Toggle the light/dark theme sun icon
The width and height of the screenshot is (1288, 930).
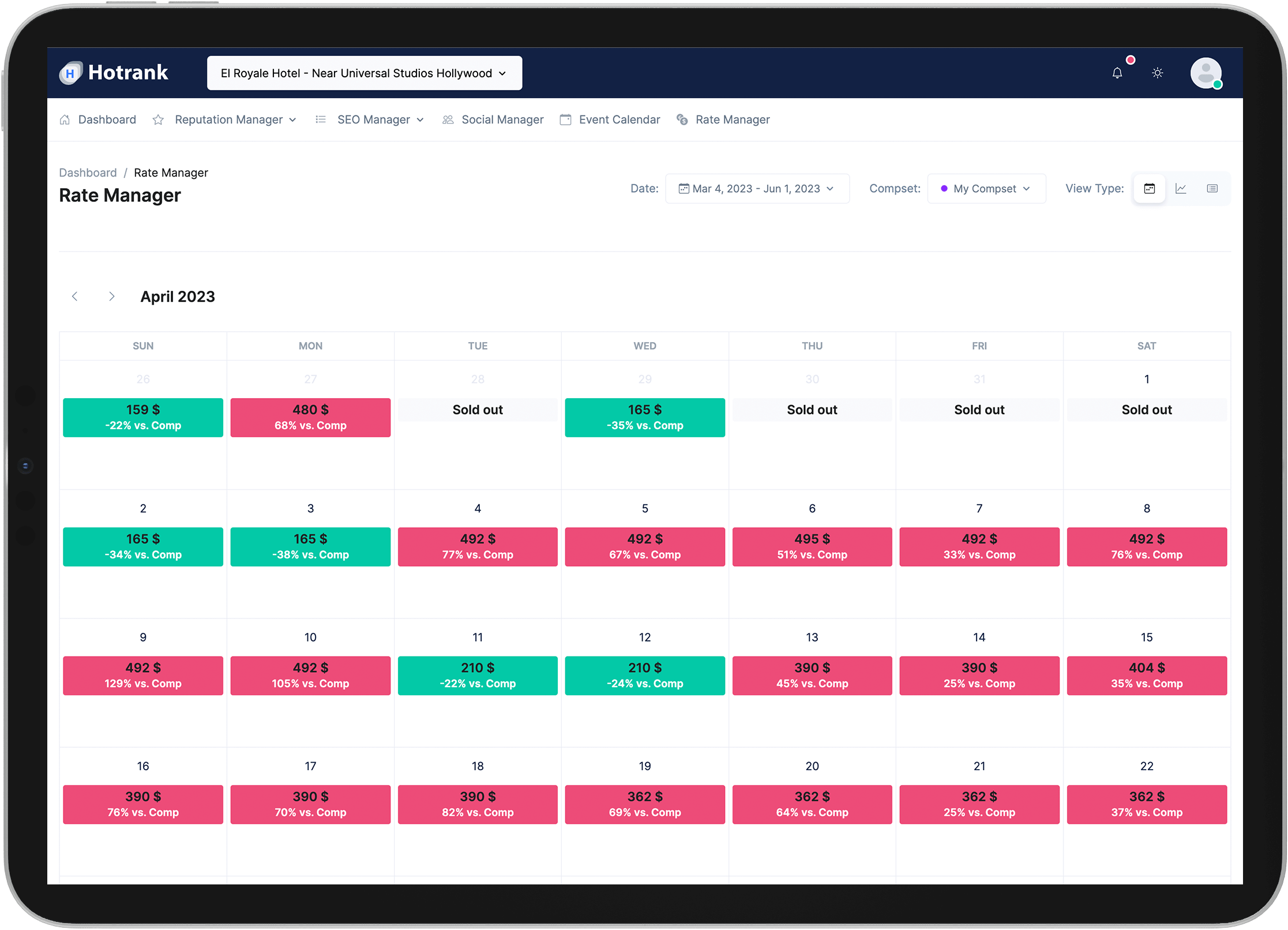point(1157,73)
